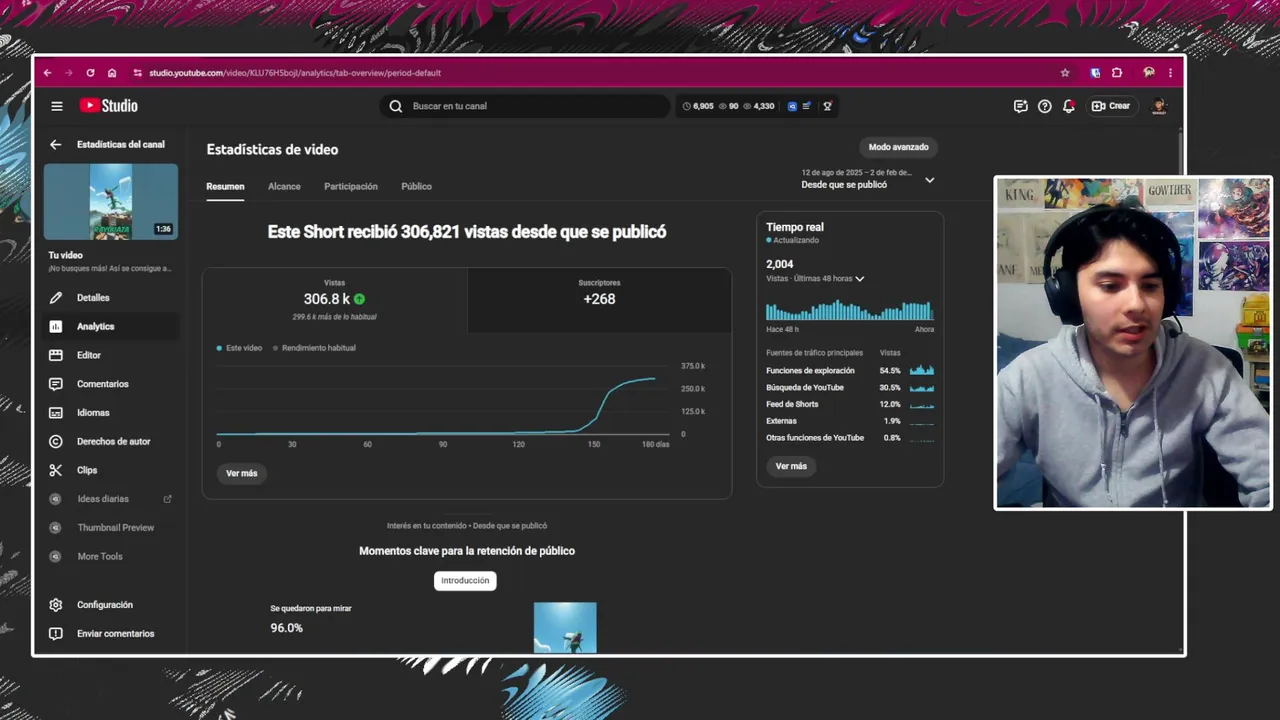The height and width of the screenshot is (720, 1280).
Task: Click Ver más in Tiempo real panel
Action: tap(791, 466)
